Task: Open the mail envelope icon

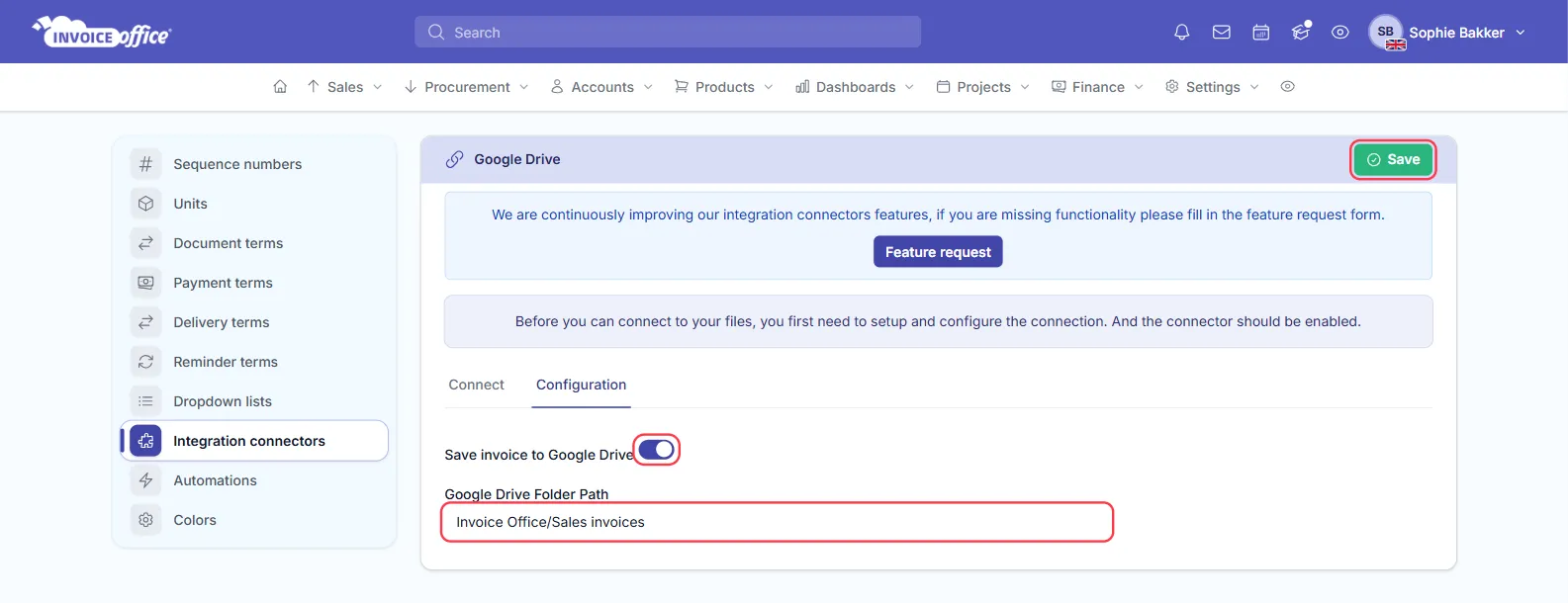Action: [1221, 33]
